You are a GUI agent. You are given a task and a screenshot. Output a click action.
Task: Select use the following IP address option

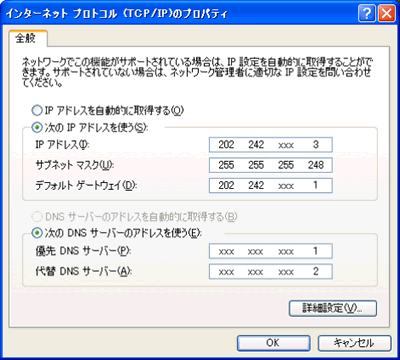pyautogui.click(x=36, y=127)
